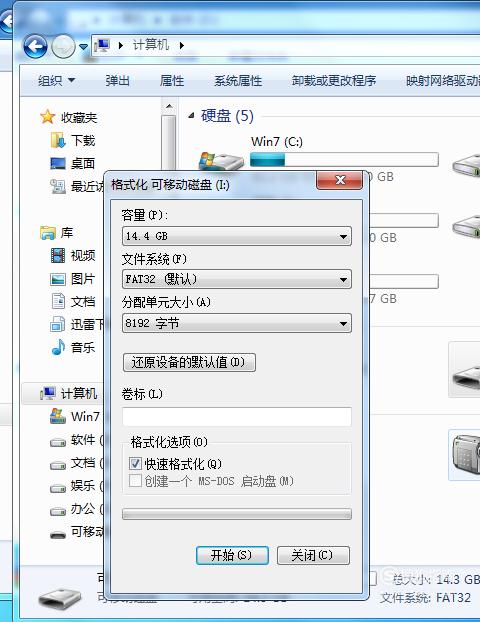
Task: Select the 库 libraries icon
Action: point(48,232)
